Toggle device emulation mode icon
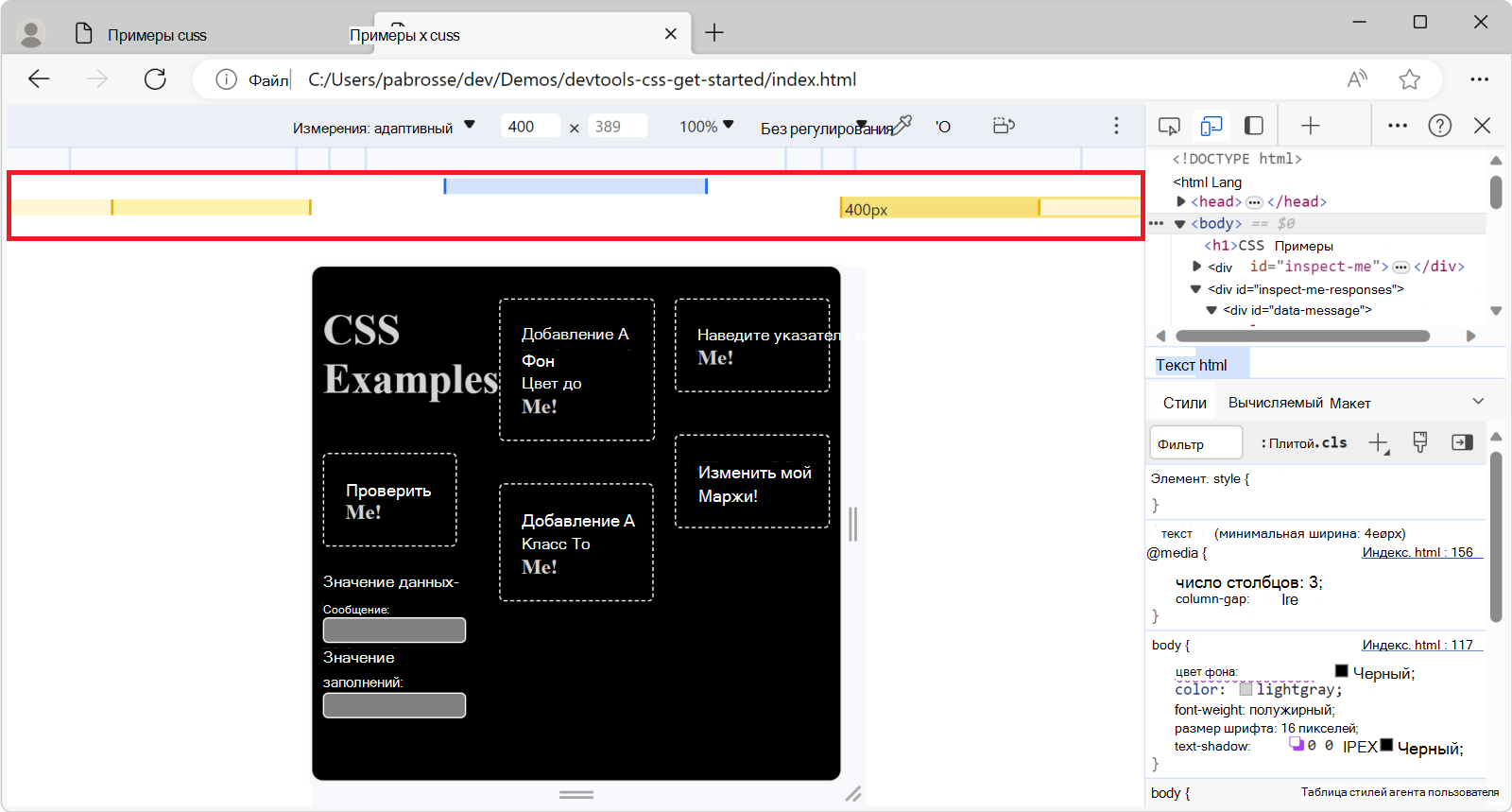 point(1211,126)
